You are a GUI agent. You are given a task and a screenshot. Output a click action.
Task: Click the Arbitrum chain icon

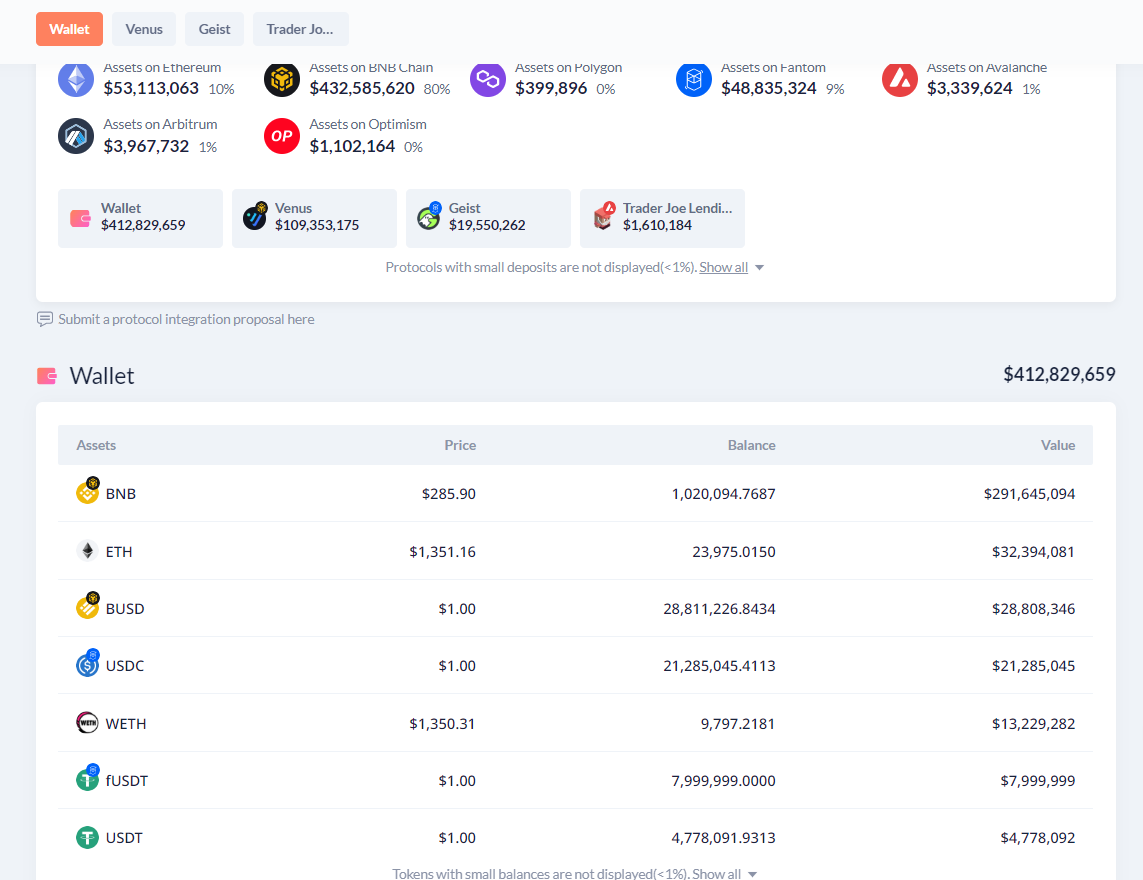pos(76,136)
